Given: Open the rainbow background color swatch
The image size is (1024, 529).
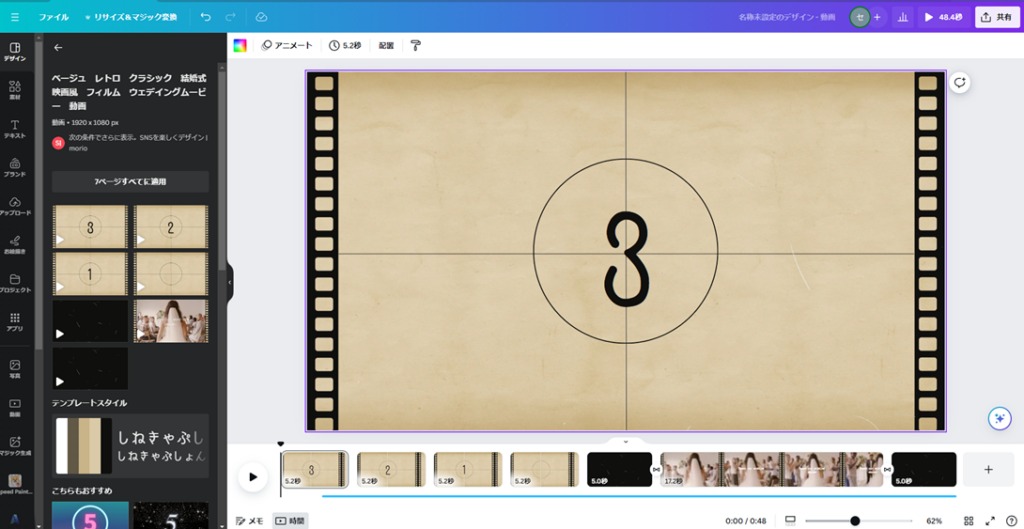Looking at the screenshot, I should coord(240,45).
